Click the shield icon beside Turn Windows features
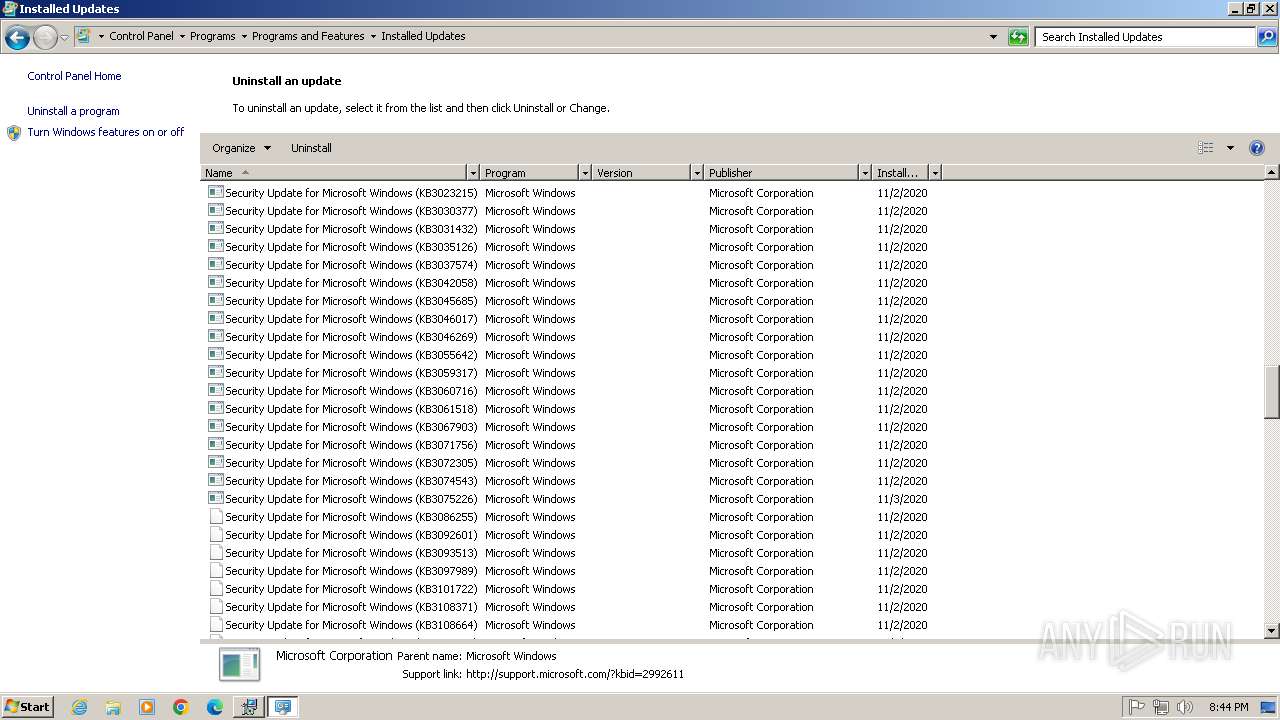 tap(14, 133)
